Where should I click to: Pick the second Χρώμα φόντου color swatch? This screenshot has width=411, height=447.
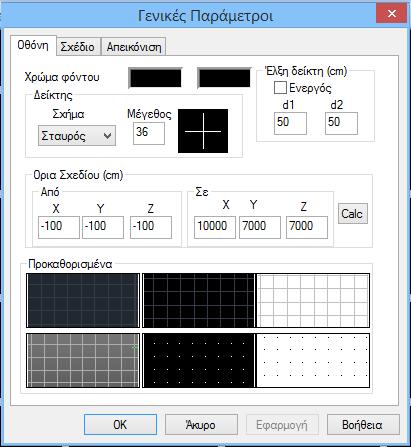pos(224,78)
